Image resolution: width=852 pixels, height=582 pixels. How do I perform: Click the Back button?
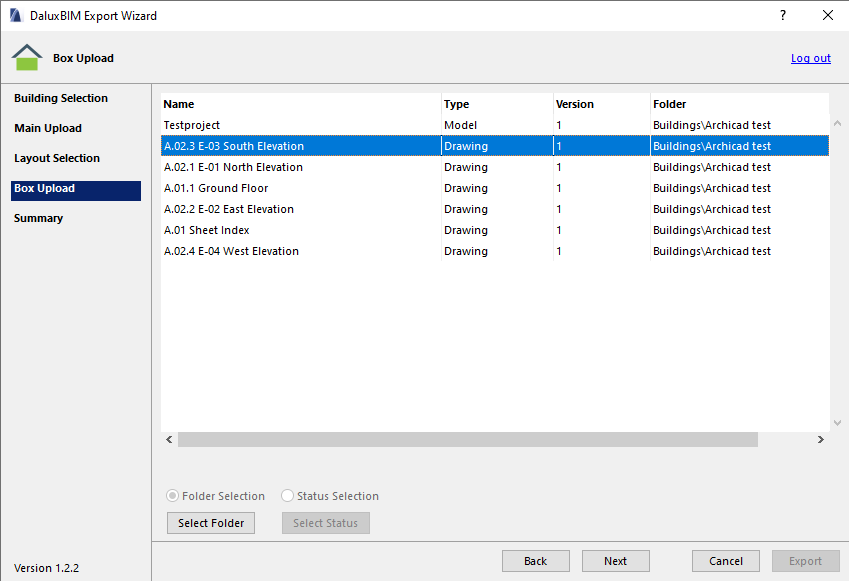(x=535, y=561)
